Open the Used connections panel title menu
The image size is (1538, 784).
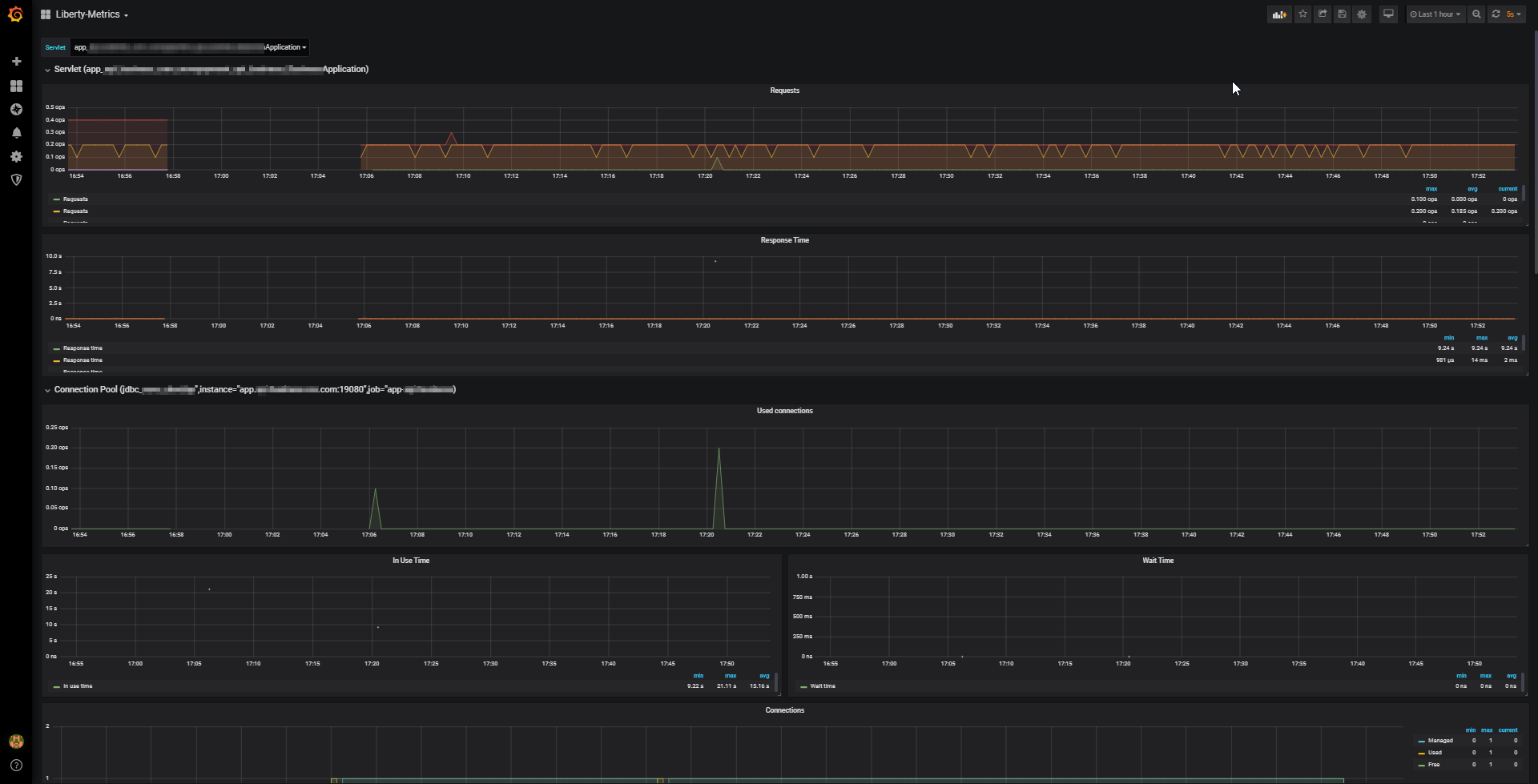click(x=784, y=411)
